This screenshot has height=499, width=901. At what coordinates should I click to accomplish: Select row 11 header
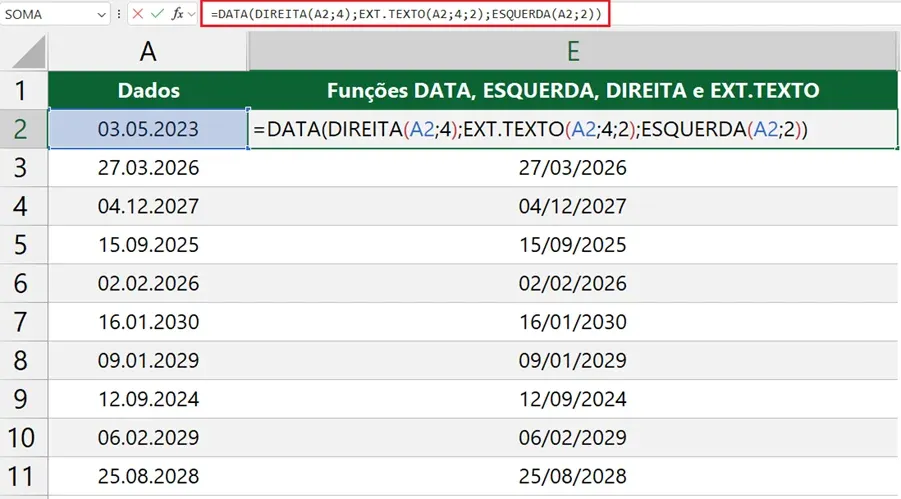click(x=24, y=476)
